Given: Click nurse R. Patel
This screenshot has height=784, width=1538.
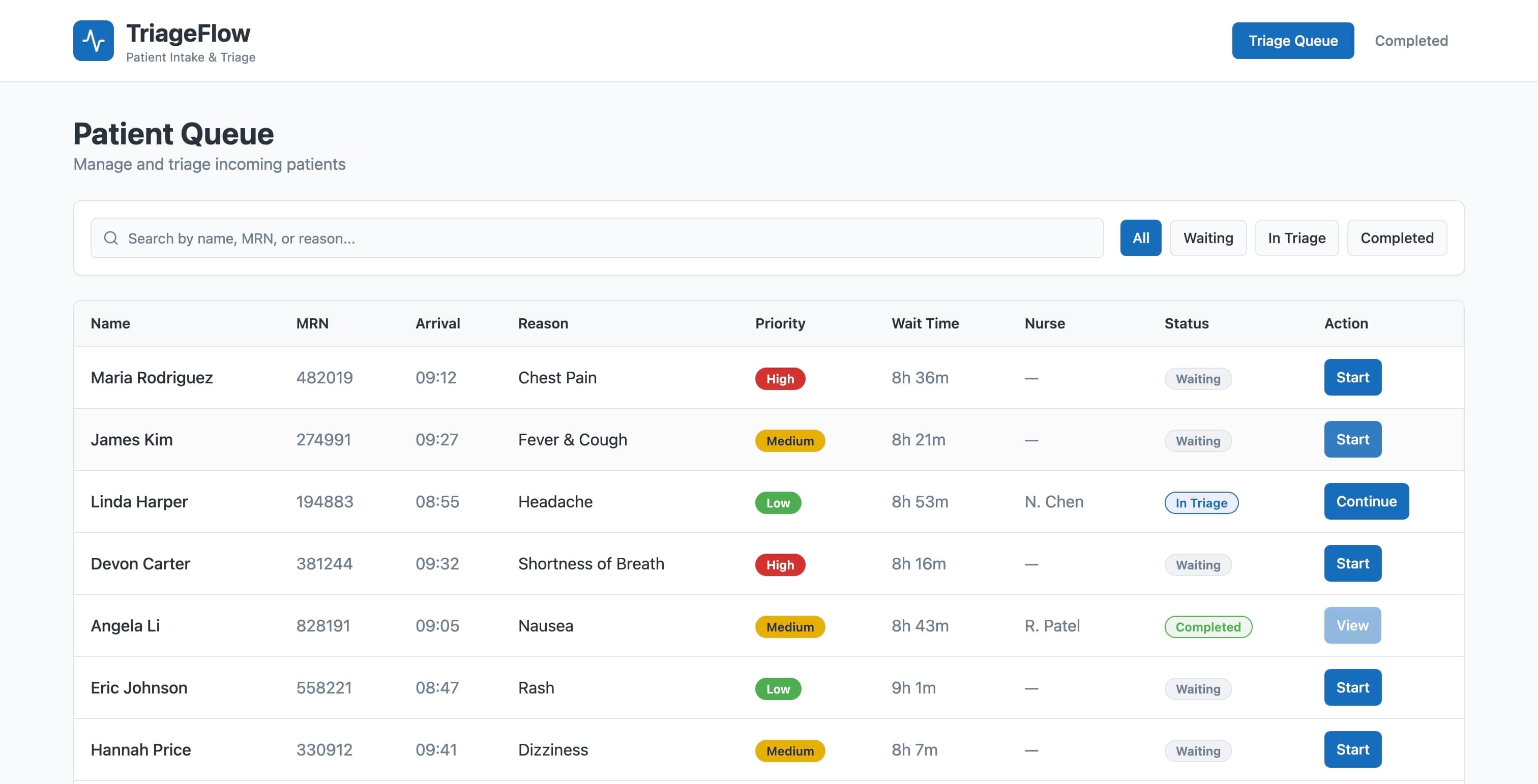Looking at the screenshot, I should pos(1052,625).
